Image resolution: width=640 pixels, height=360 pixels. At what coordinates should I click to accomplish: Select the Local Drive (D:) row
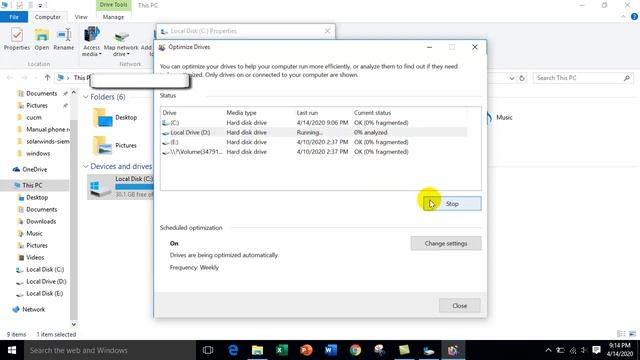tap(314, 132)
